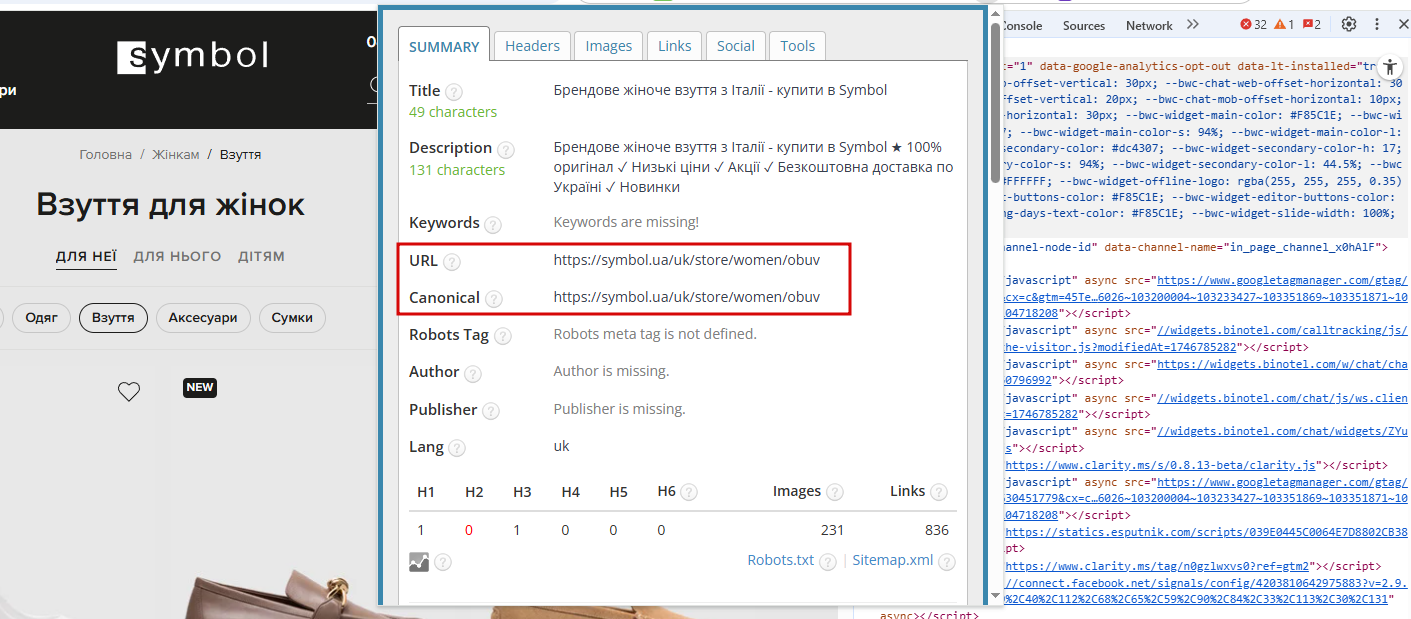1411x619 pixels.
Task: Add product to wishlist with heart icon
Action: point(129,392)
